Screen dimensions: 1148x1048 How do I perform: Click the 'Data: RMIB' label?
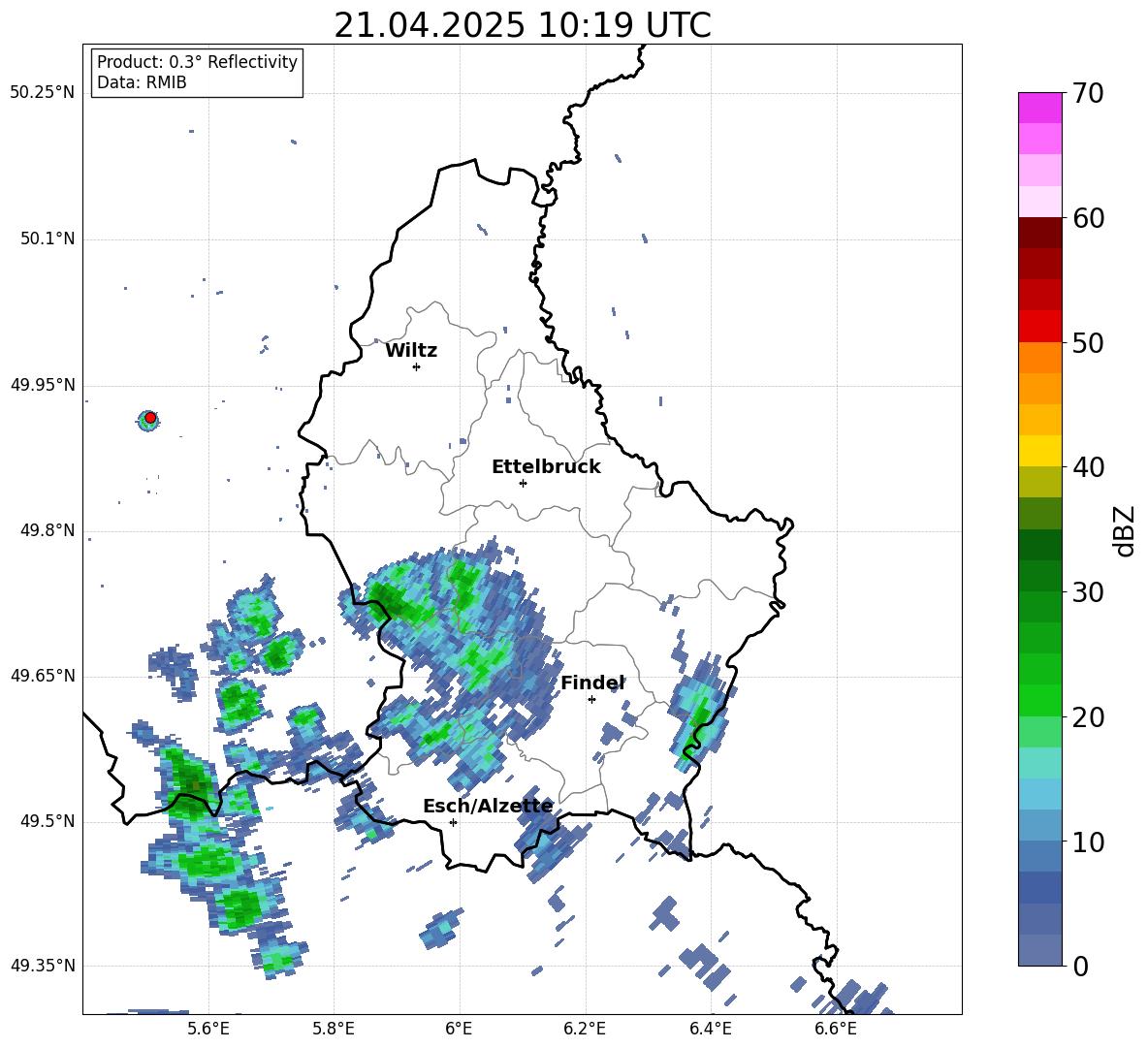142,82
